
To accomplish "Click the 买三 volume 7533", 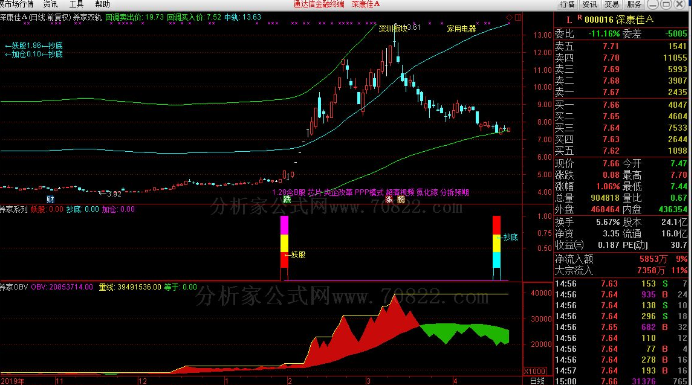I will point(678,128).
